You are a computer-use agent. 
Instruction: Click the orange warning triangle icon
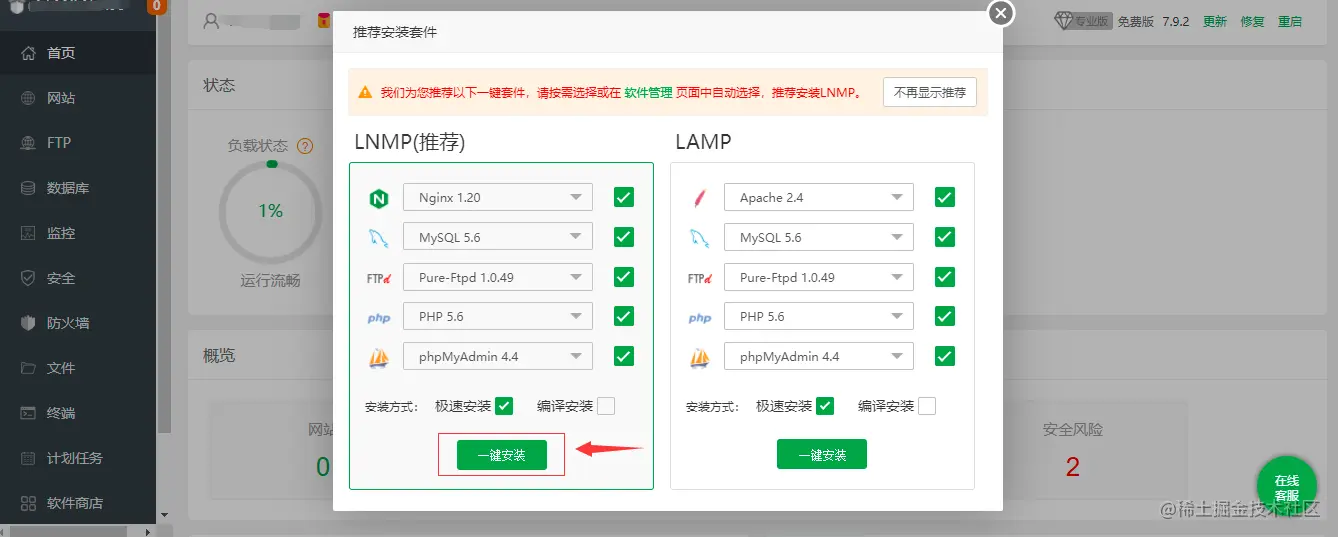coord(364,92)
